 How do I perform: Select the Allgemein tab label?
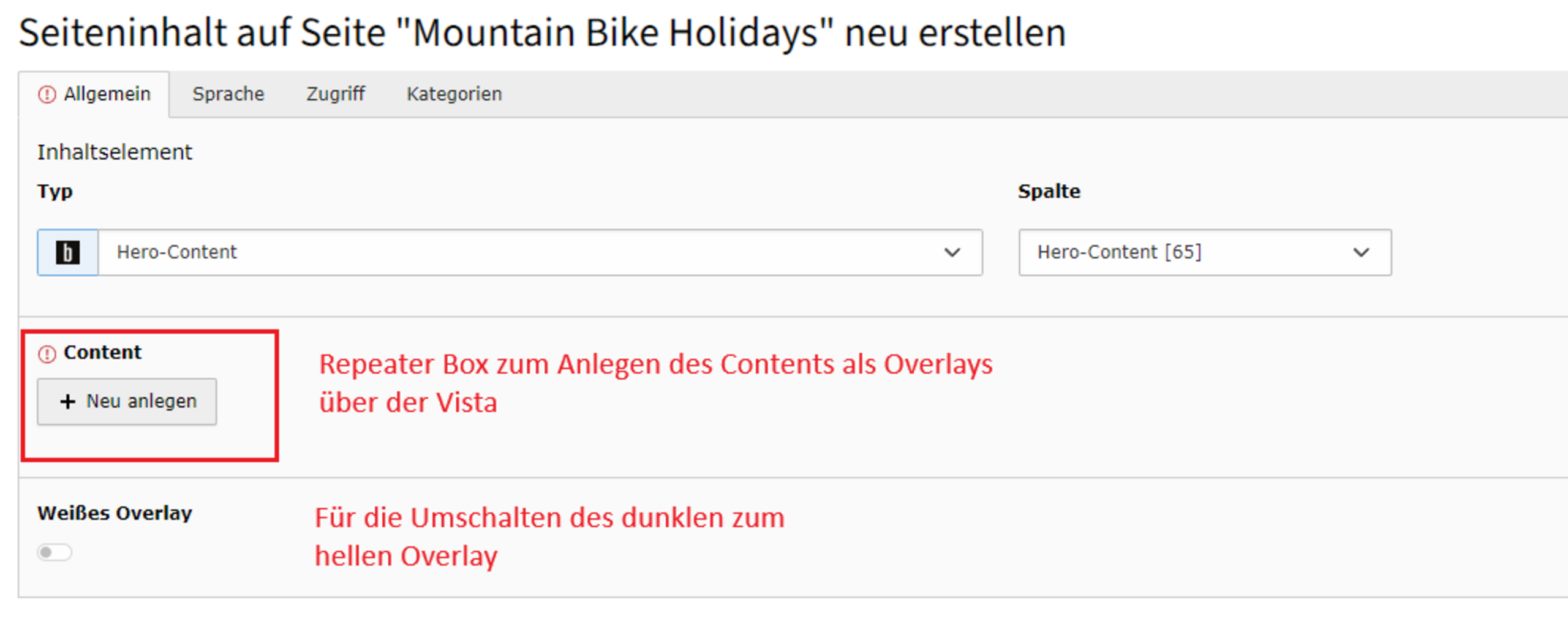[107, 94]
